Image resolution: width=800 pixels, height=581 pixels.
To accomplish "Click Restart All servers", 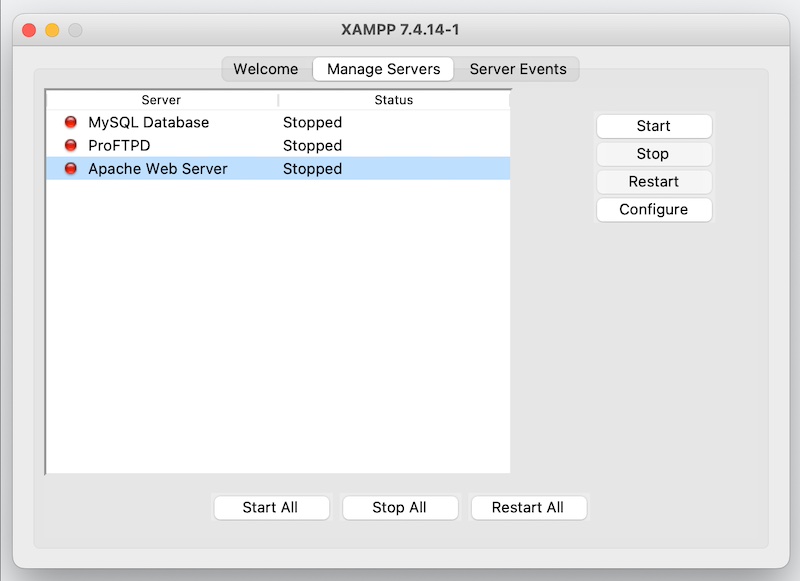I will [529, 508].
